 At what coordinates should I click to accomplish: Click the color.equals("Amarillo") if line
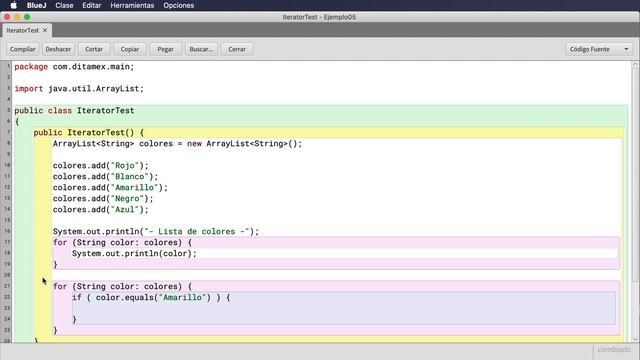(151, 298)
